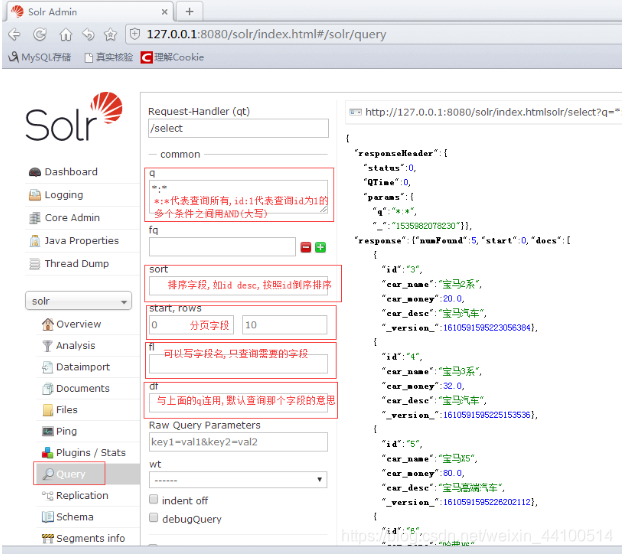Click the fq filter query field
Image resolution: width=622 pixels, height=554 pixels.
click(222, 247)
